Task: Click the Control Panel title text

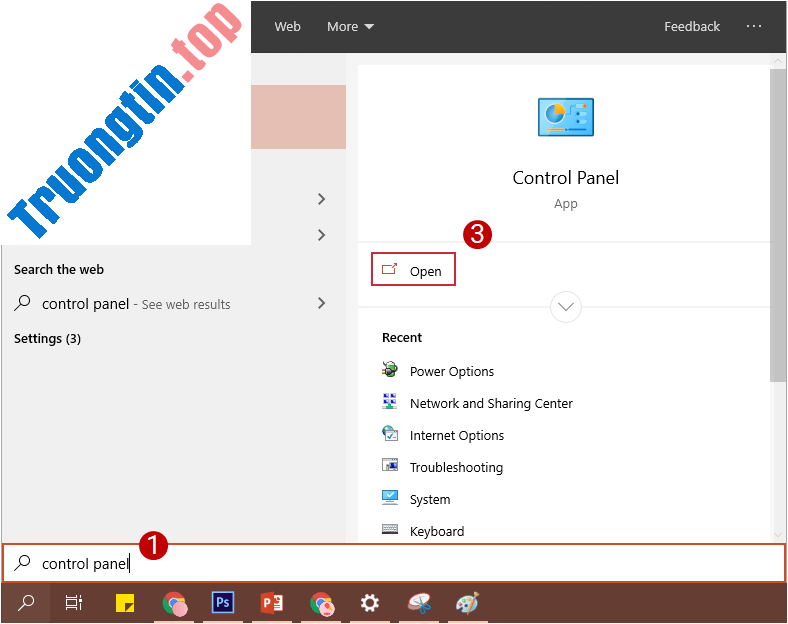Action: click(x=565, y=178)
